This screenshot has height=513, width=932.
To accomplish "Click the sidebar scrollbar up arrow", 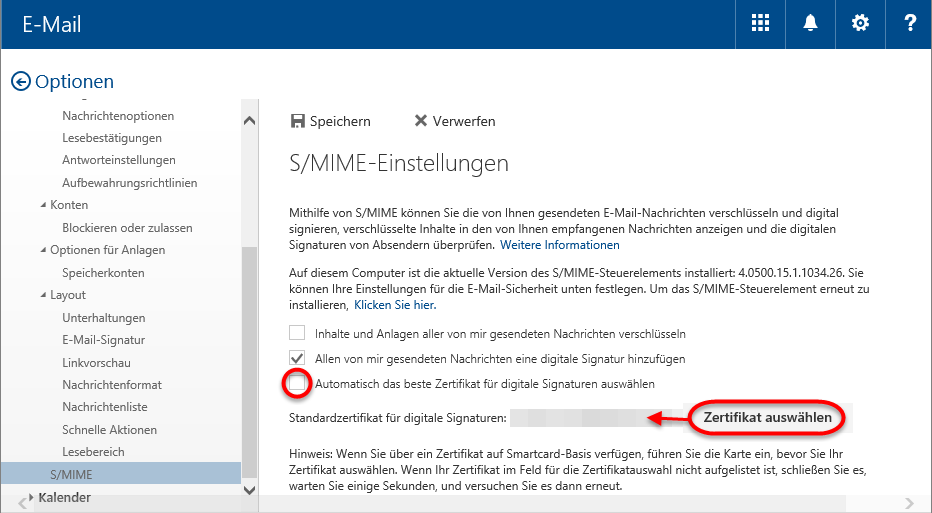I will click(x=249, y=121).
